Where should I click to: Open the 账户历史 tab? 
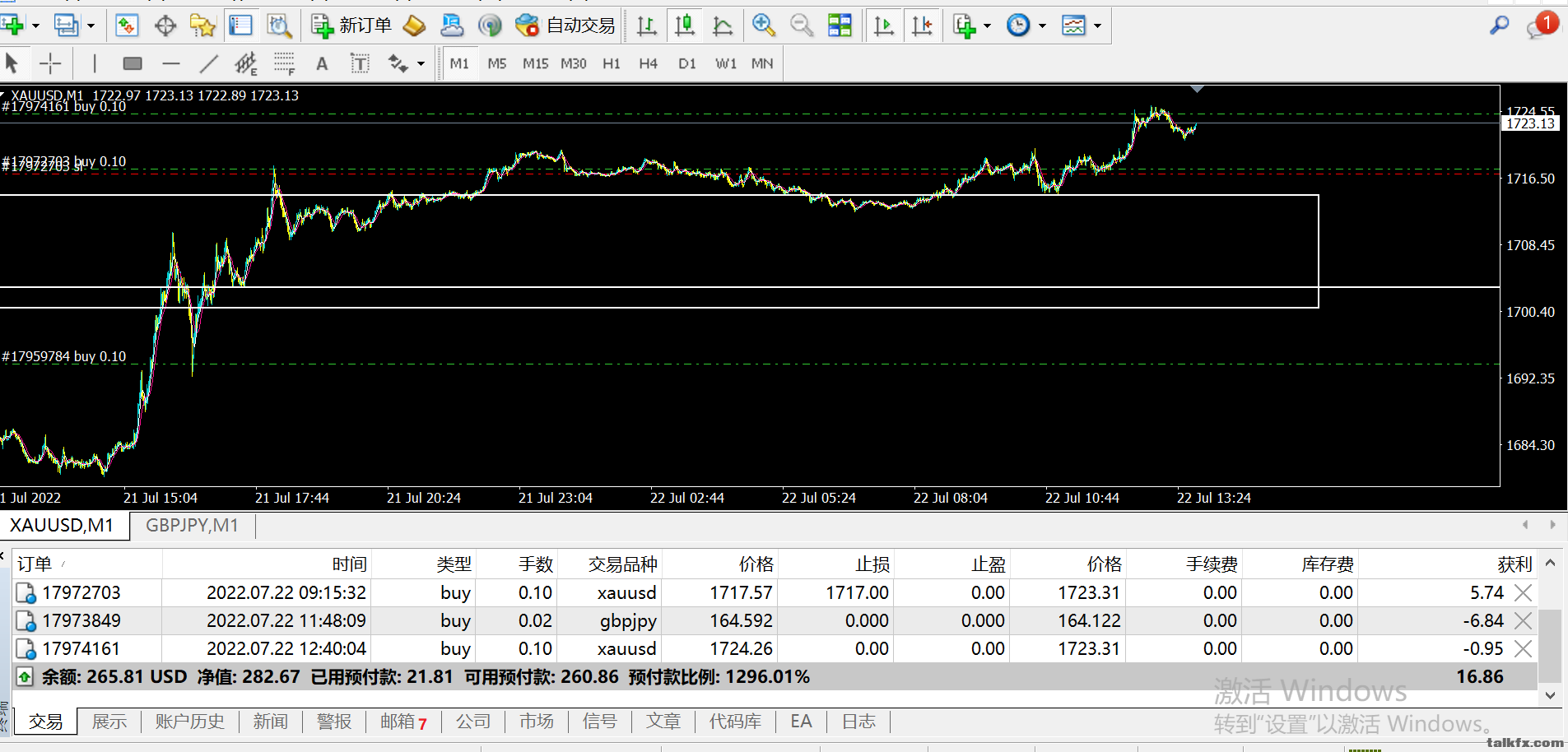click(x=189, y=722)
